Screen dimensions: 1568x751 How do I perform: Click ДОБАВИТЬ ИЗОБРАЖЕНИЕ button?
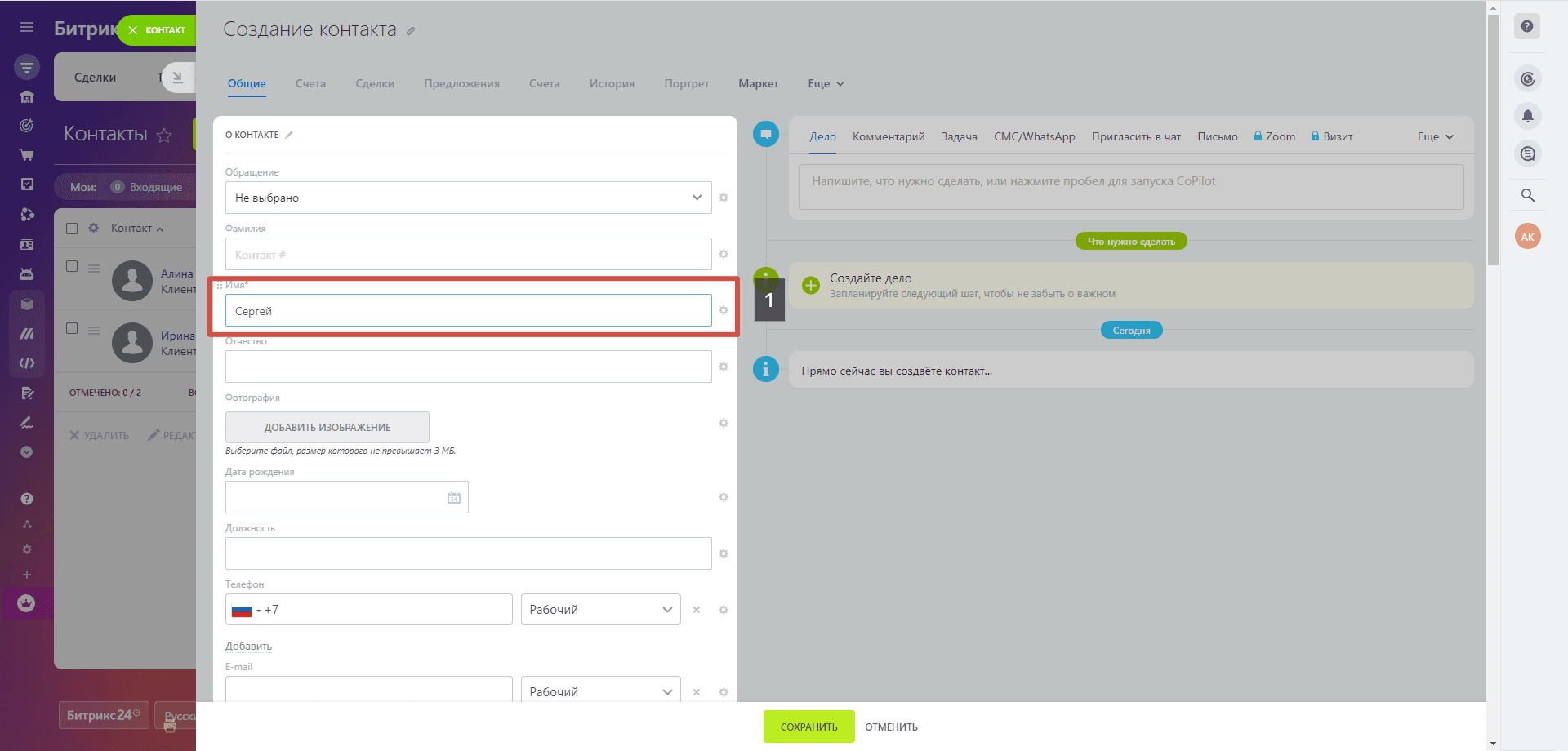(x=327, y=428)
